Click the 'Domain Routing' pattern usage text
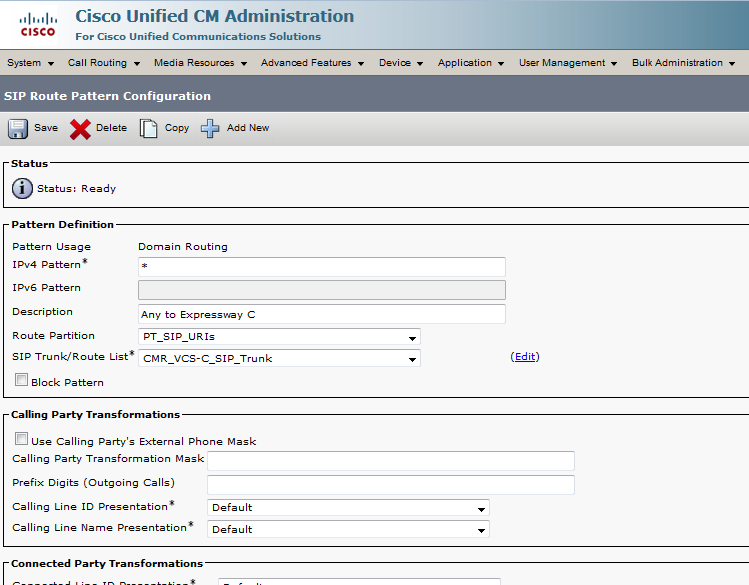The height and width of the screenshot is (585, 749). click(x=183, y=246)
